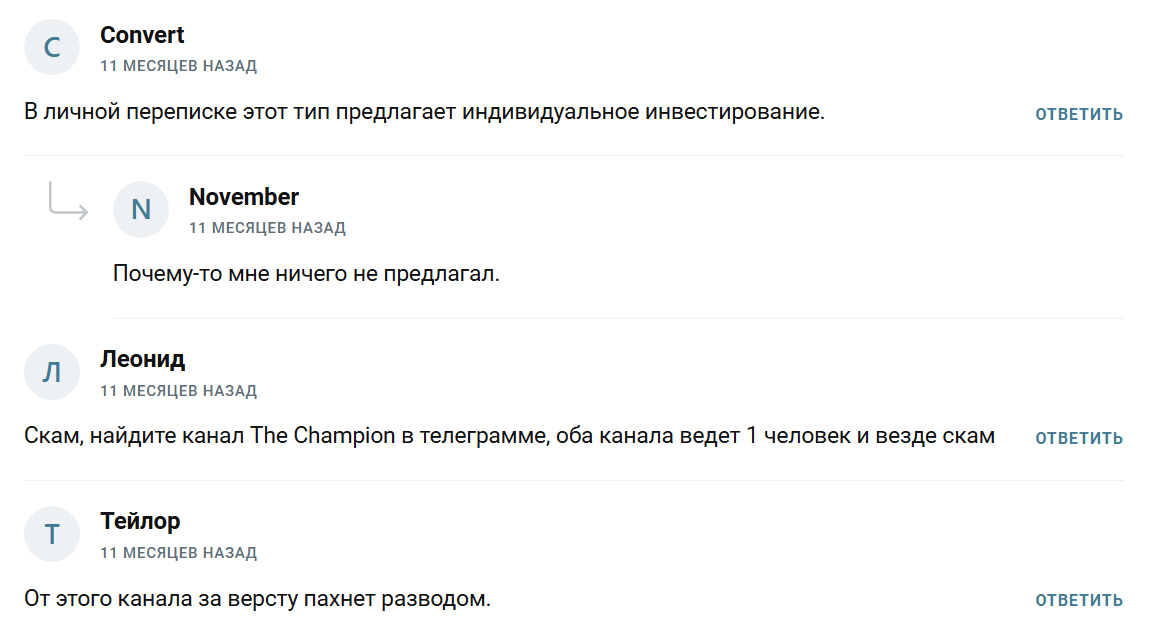Hit ОТВЕТИТЬ next to Тейлор's comment
The image size is (1174, 642).
[1079, 601]
